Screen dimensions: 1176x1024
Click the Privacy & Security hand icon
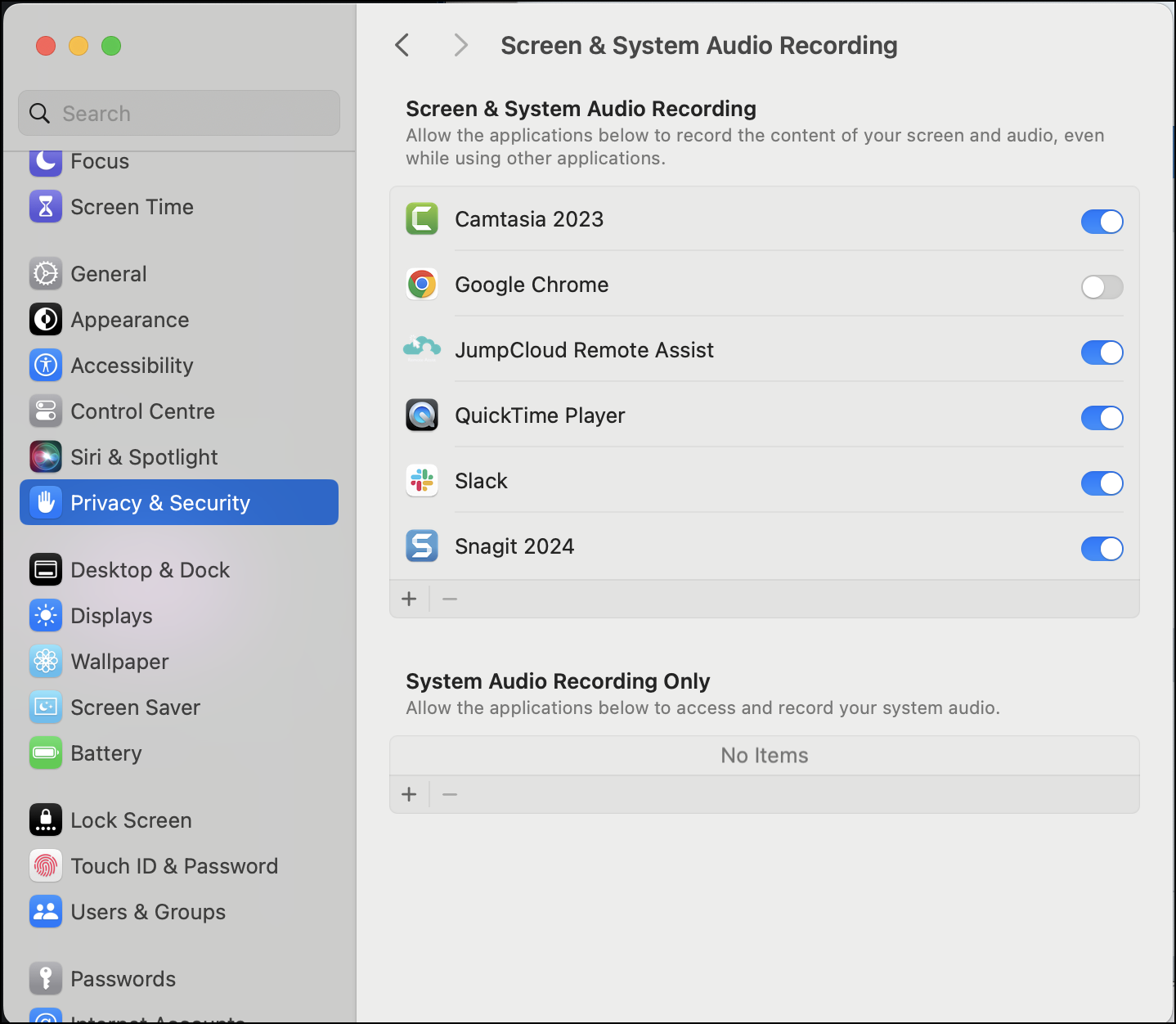point(45,502)
